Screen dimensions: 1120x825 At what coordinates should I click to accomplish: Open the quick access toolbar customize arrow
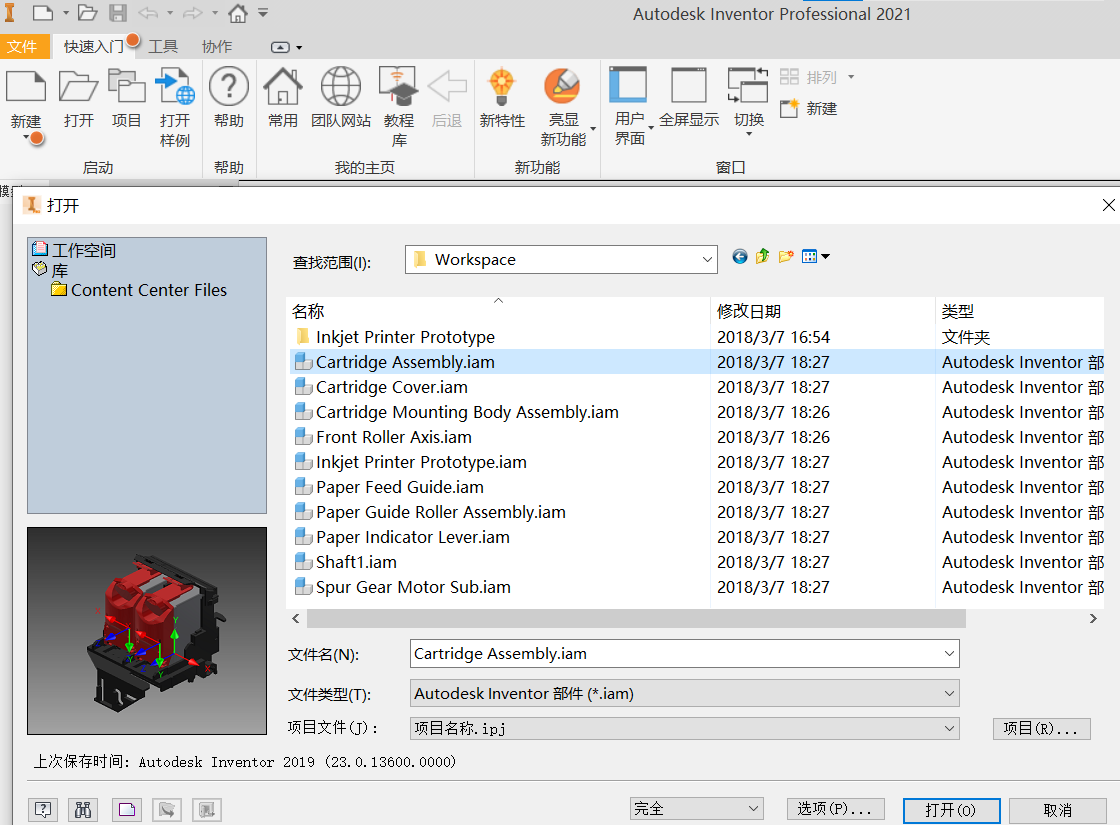click(263, 13)
